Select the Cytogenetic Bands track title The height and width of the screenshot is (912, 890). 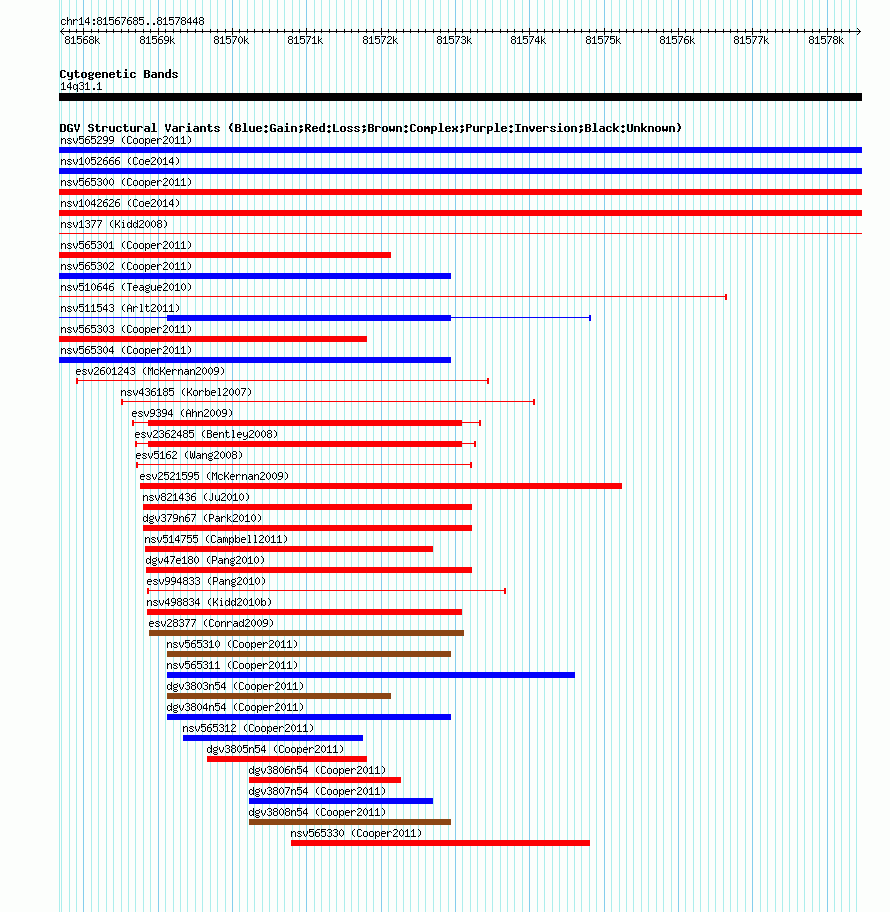[119, 74]
